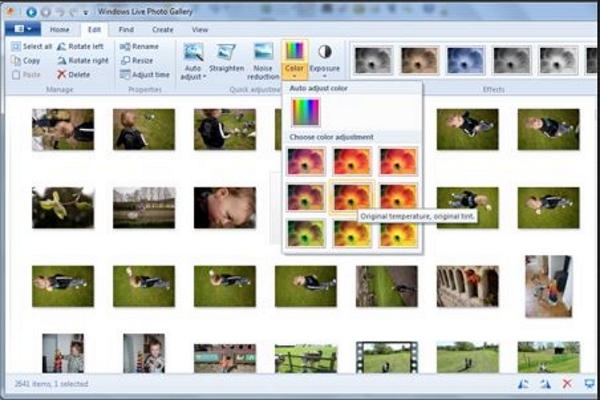Choose the top-left purple-tinted color adjustment
This screenshot has width=600, height=400.
point(306,161)
